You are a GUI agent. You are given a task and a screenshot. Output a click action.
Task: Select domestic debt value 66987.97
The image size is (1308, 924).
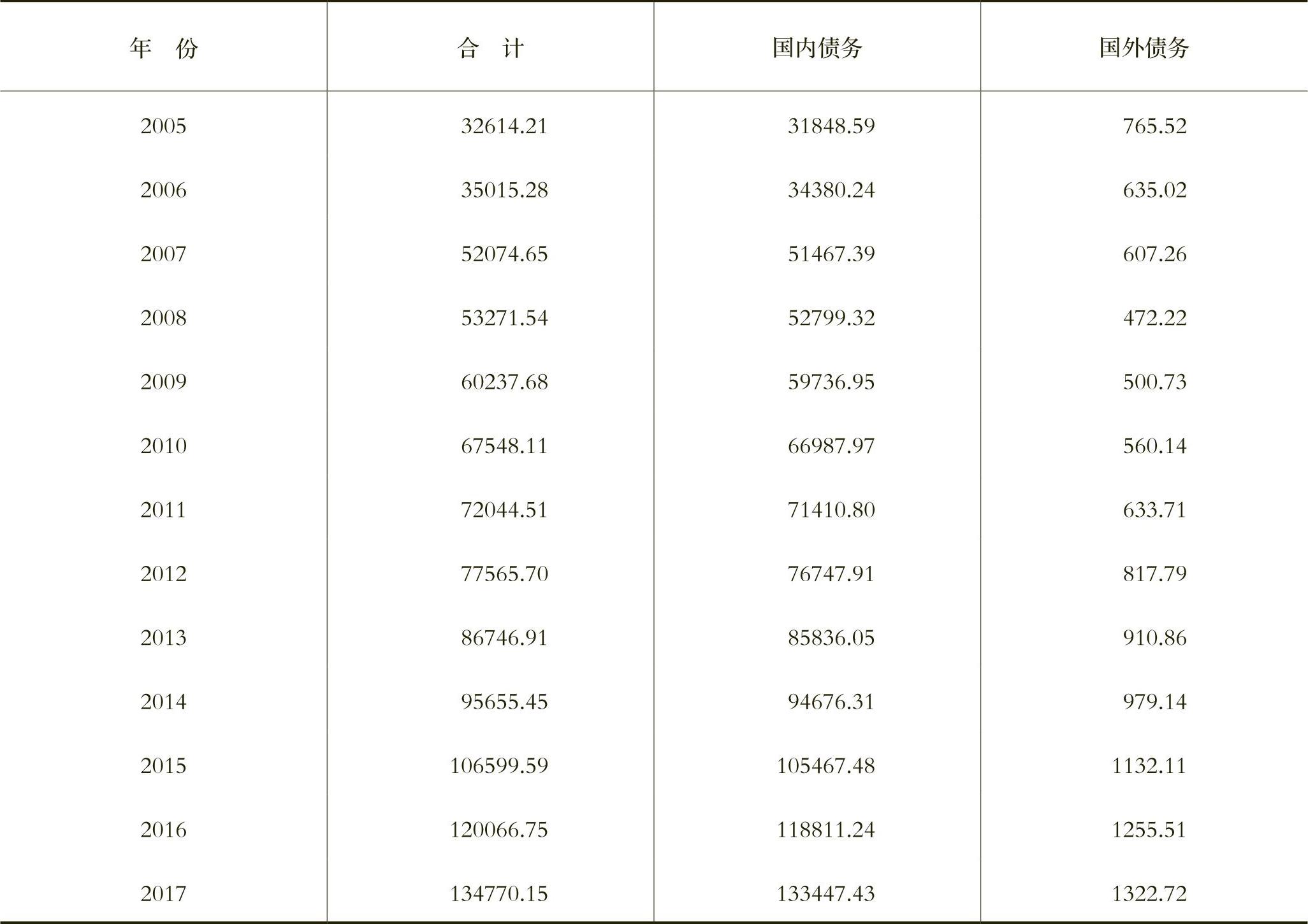coord(831,445)
